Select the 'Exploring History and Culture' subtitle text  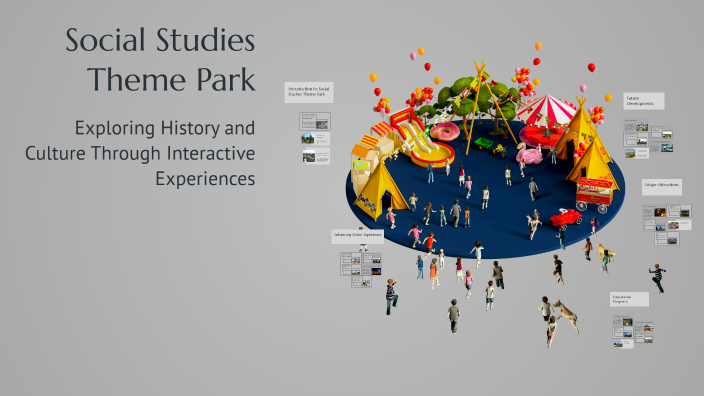(x=140, y=153)
